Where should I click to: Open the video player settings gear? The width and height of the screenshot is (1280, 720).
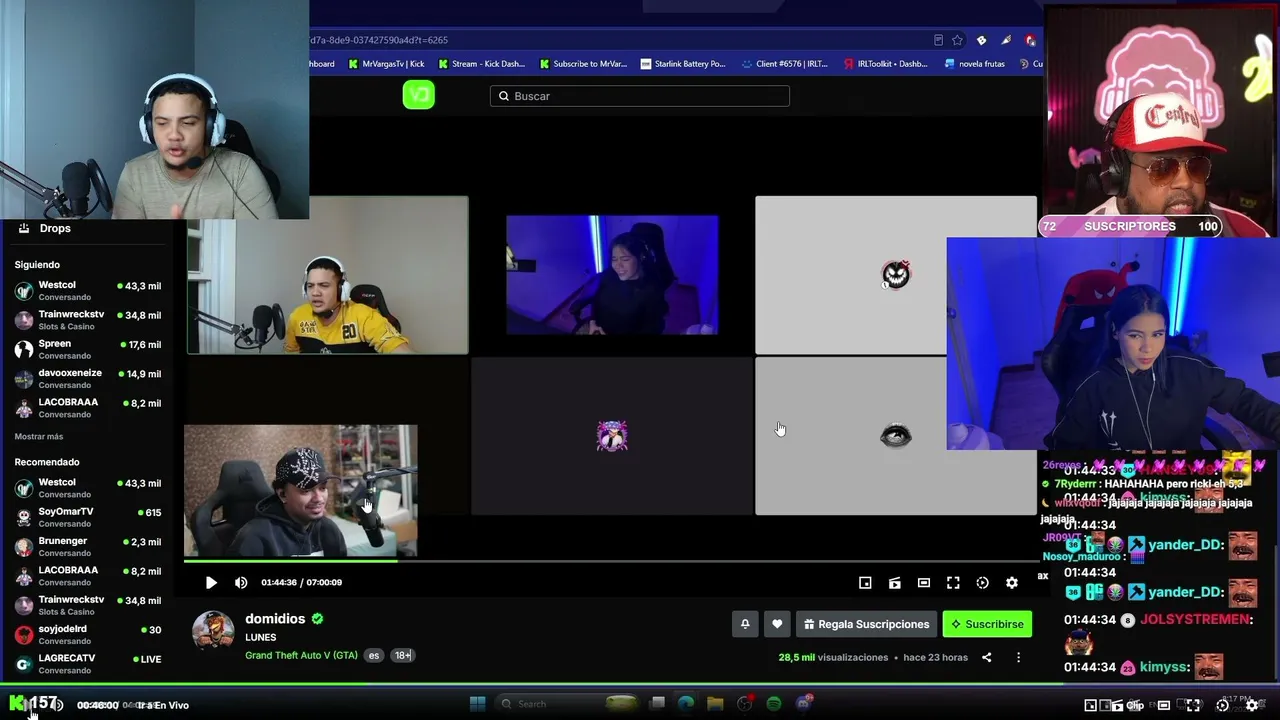(1012, 583)
